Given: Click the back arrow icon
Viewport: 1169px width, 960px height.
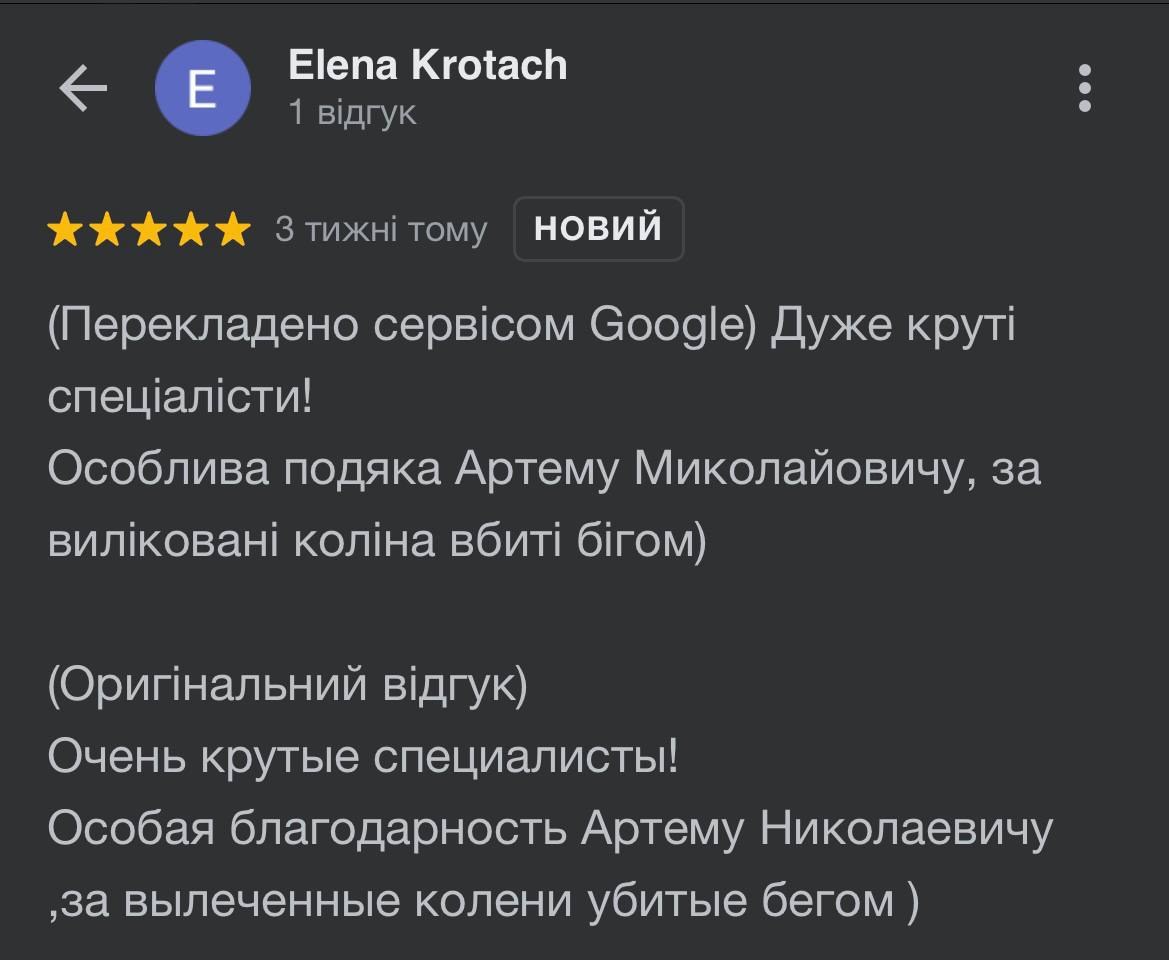Looking at the screenshot, I should (x=83, y=89).
